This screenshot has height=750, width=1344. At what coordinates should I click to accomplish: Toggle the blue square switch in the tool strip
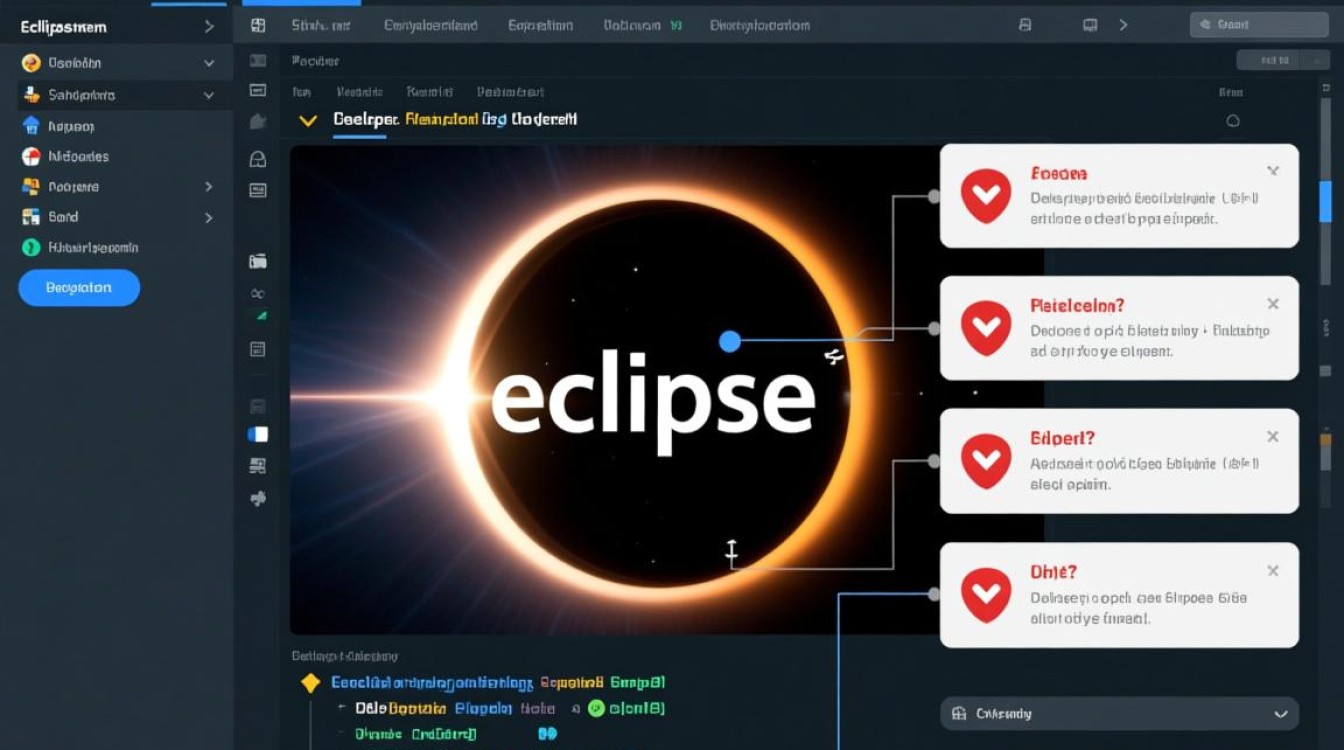[x=257, y=433]
